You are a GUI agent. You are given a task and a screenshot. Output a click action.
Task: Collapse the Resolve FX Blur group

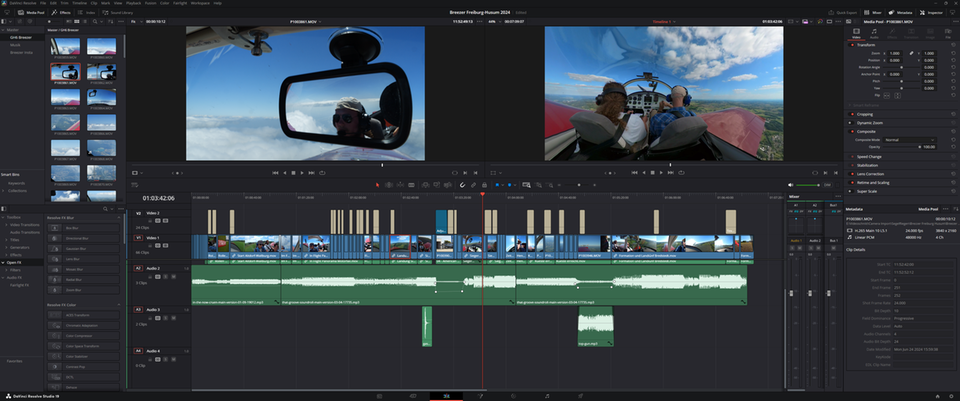[119, 218]
